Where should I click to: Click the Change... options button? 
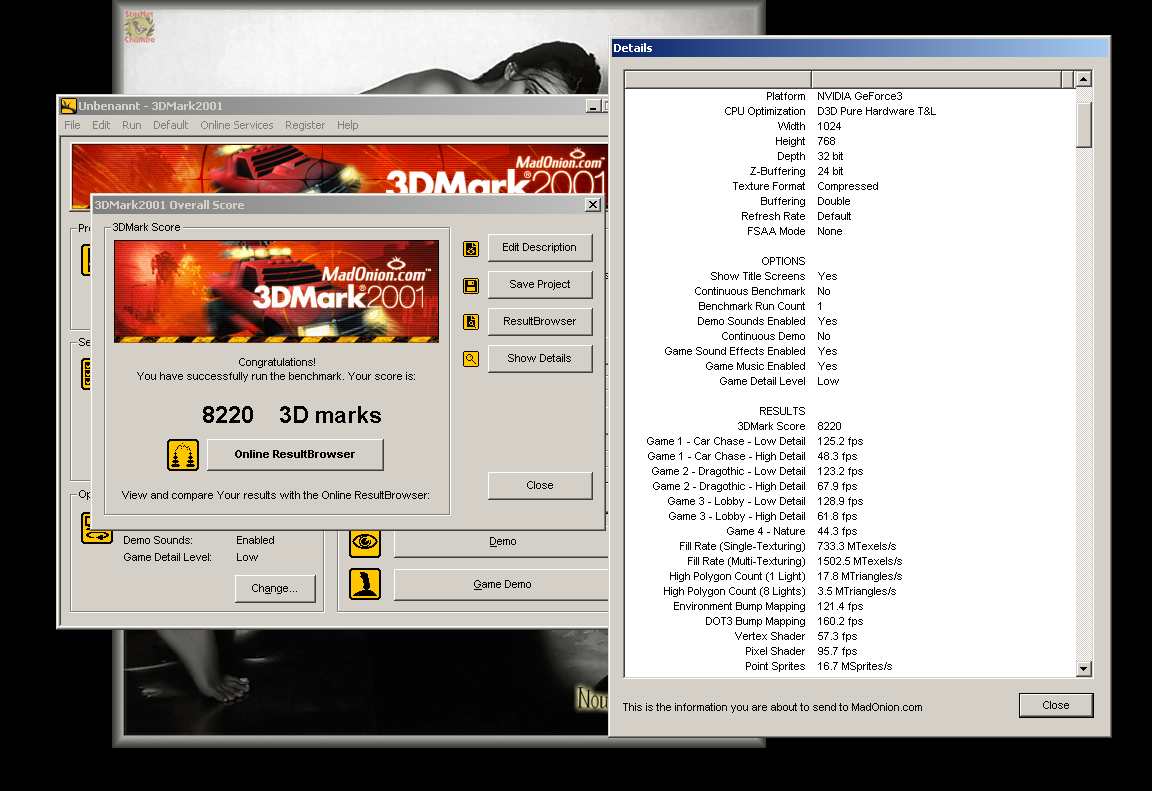coord(275,588)
